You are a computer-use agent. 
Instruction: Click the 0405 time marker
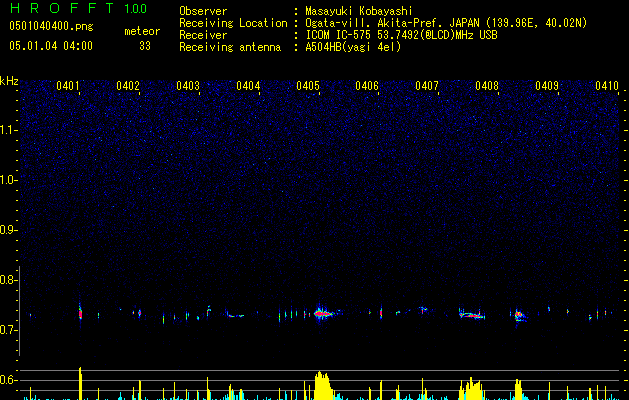pyautogui.click(x=308, y=86)
